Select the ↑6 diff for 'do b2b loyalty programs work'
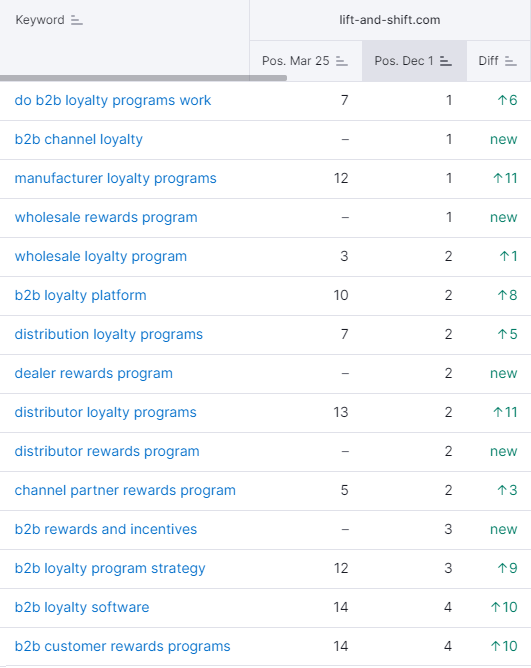Screen dimensions: 531x668 point(507,101)
